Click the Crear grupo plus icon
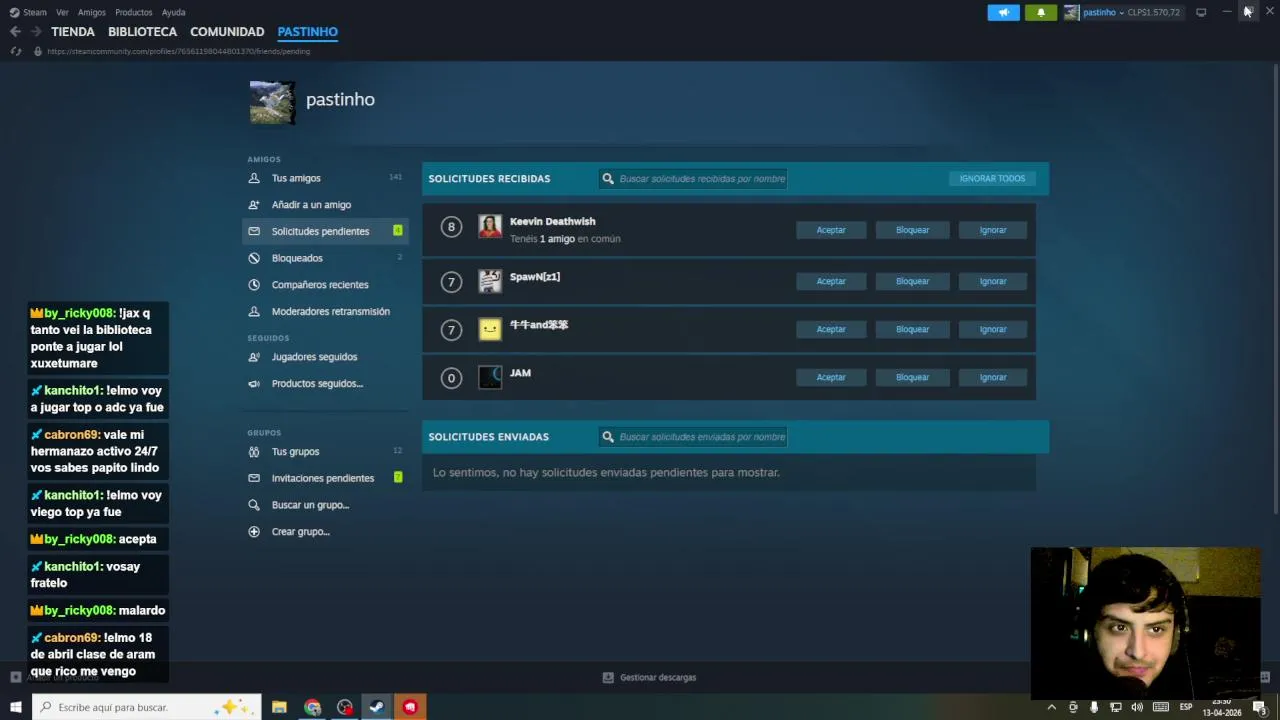The image size is (1280, 720). tap(254, 532)
